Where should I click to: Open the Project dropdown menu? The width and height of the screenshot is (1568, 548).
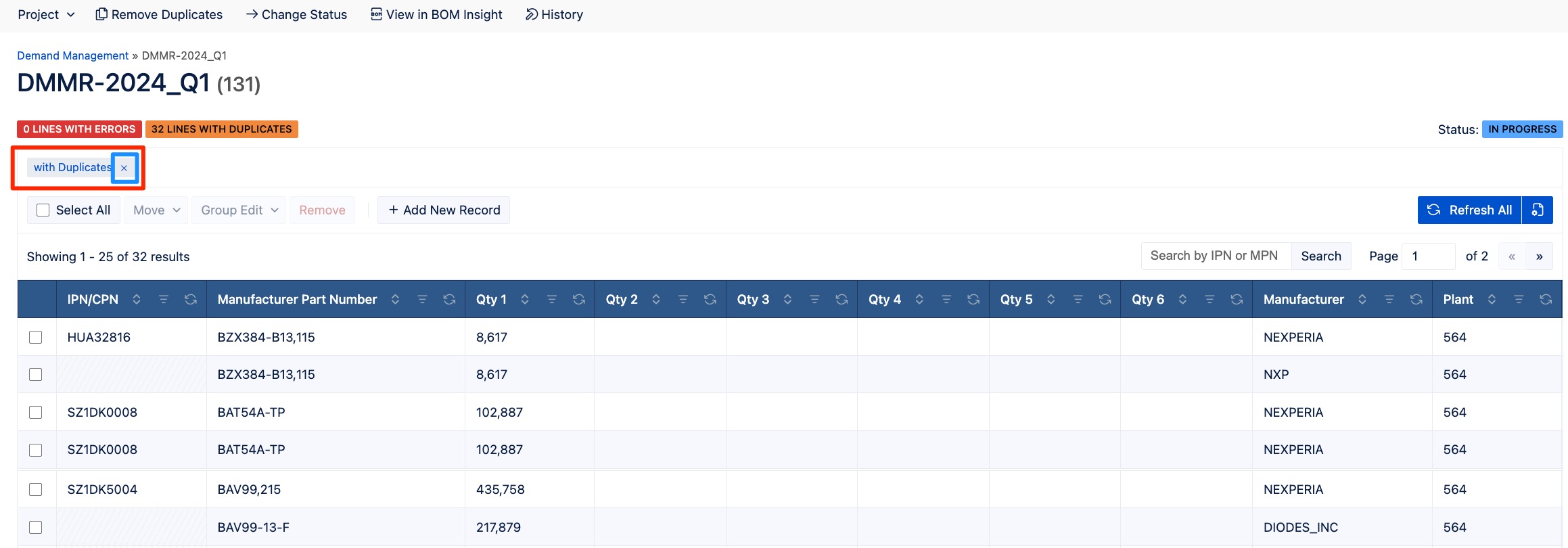(x=46, y=14)
